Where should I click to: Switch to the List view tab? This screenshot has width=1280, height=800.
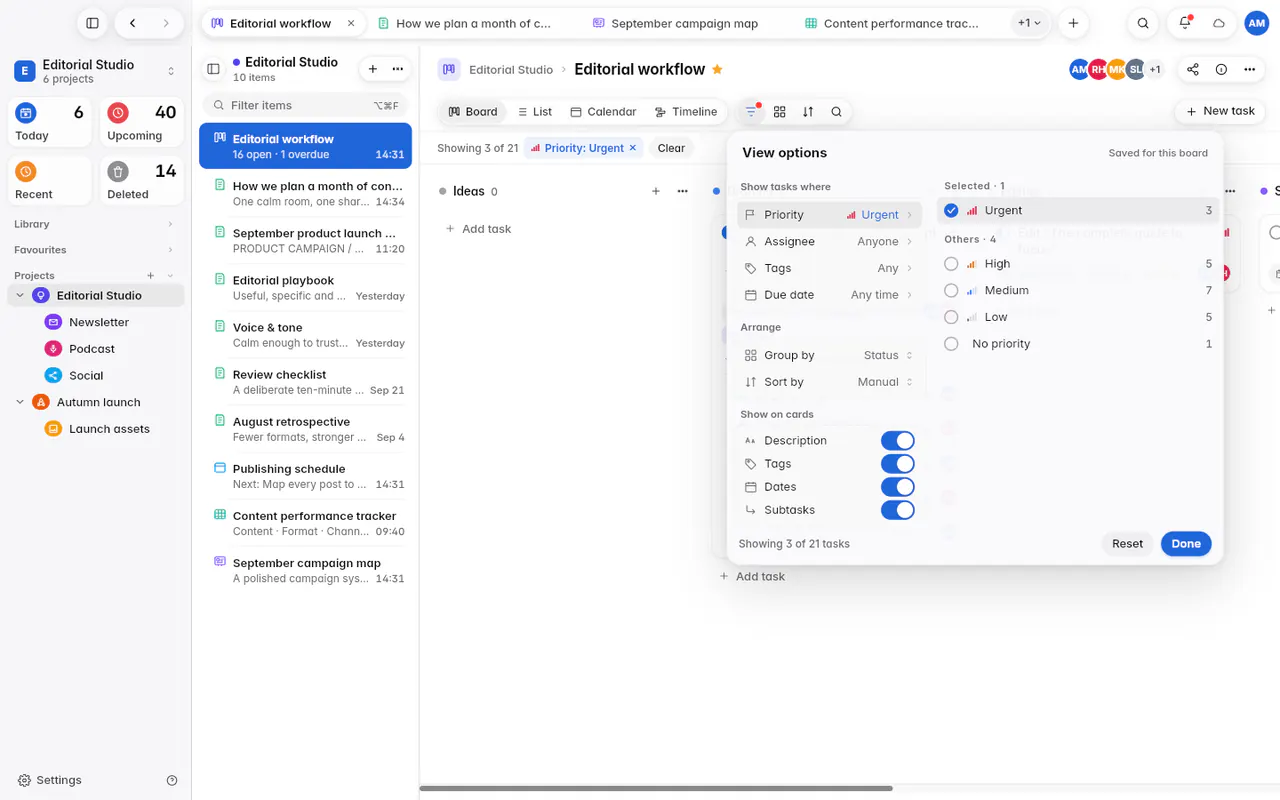point(534,112)
